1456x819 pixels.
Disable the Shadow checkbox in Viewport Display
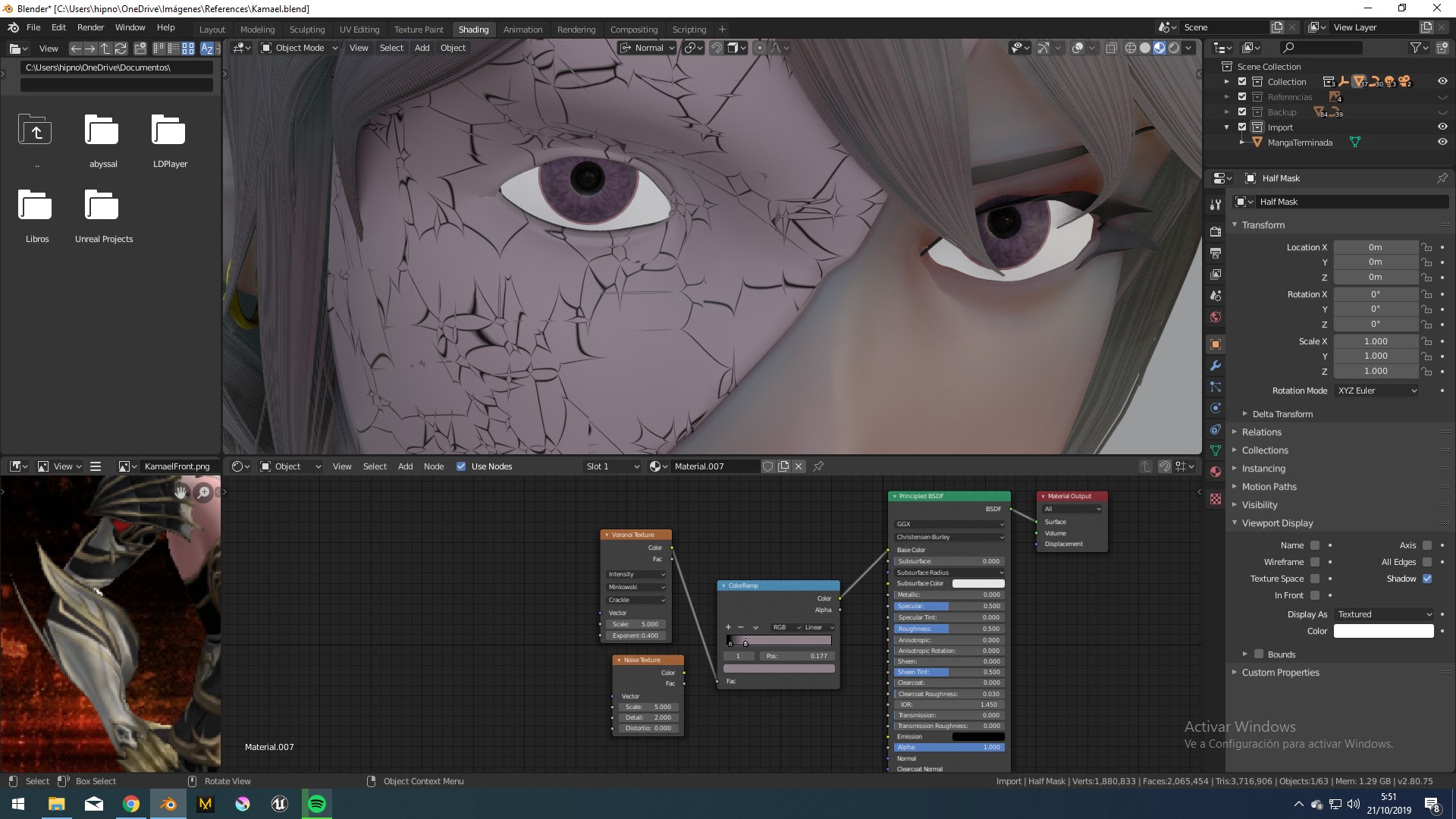pos(1427,579)
